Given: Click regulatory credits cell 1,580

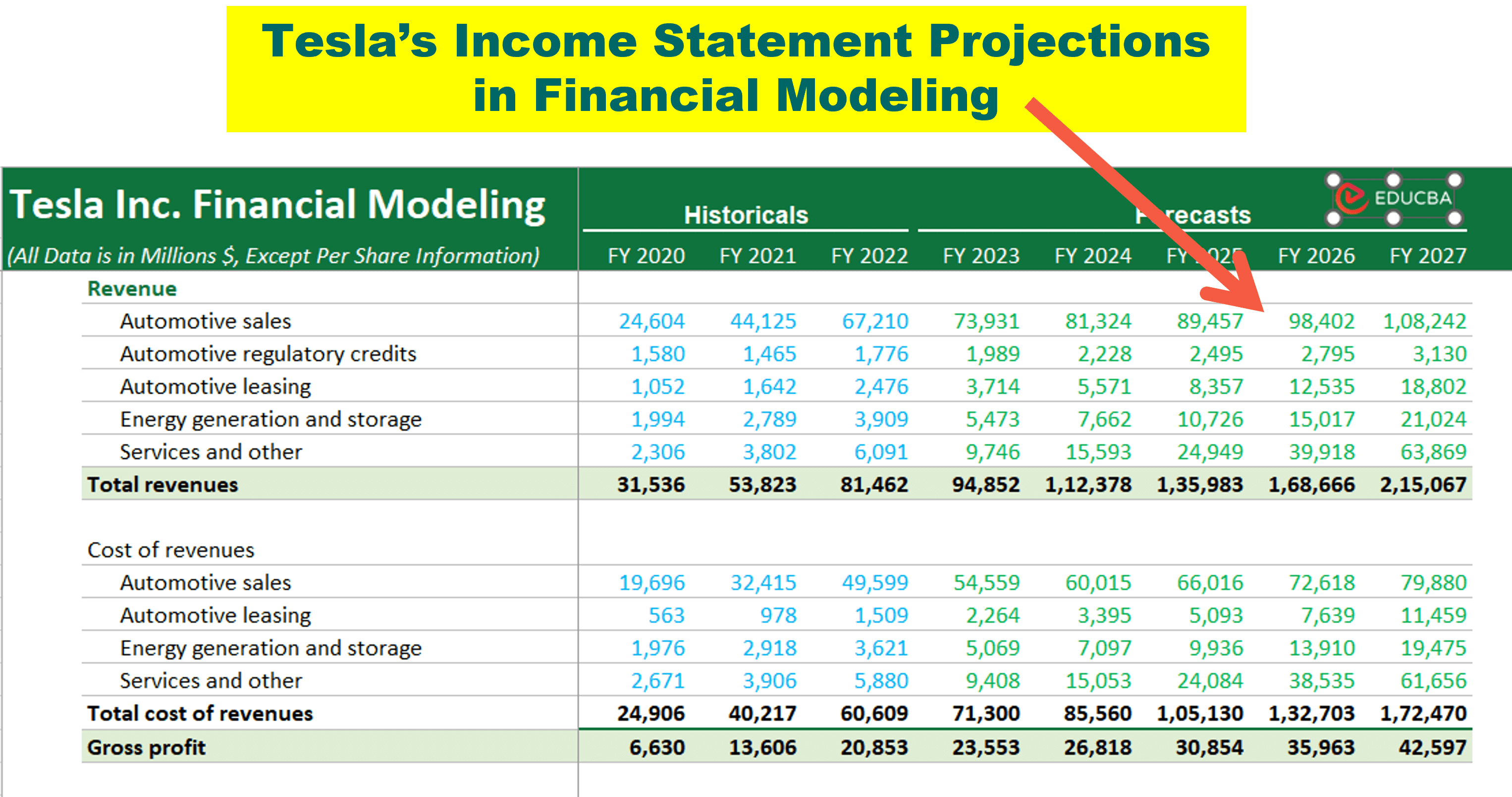Looking at the screenshot, I should click(658, 354).
